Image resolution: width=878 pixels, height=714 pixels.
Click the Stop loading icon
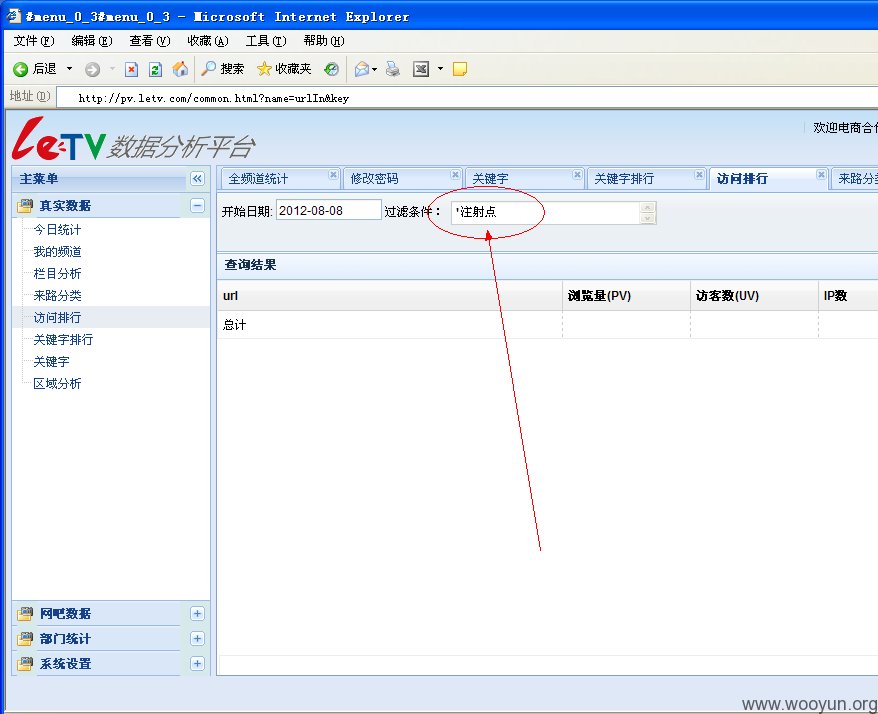click(x=131, y=69)
